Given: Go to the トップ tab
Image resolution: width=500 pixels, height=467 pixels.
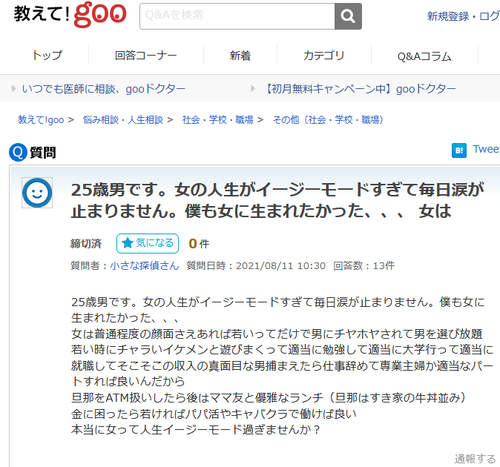Looking at the screenshot, I should pyautogui.click(x=47, y=55).
